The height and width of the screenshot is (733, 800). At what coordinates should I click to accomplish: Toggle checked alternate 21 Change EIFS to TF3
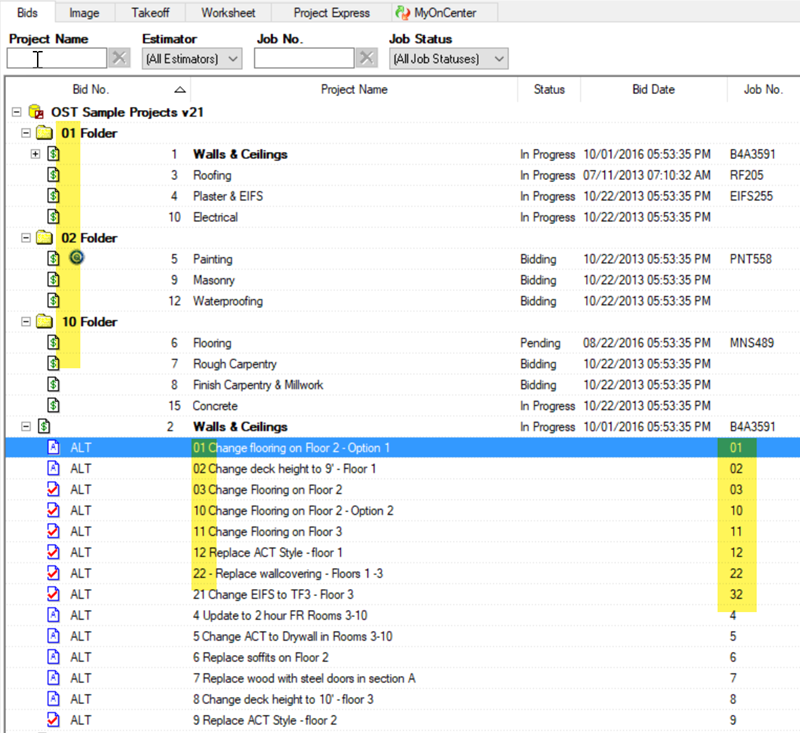[x=54, y=594]
